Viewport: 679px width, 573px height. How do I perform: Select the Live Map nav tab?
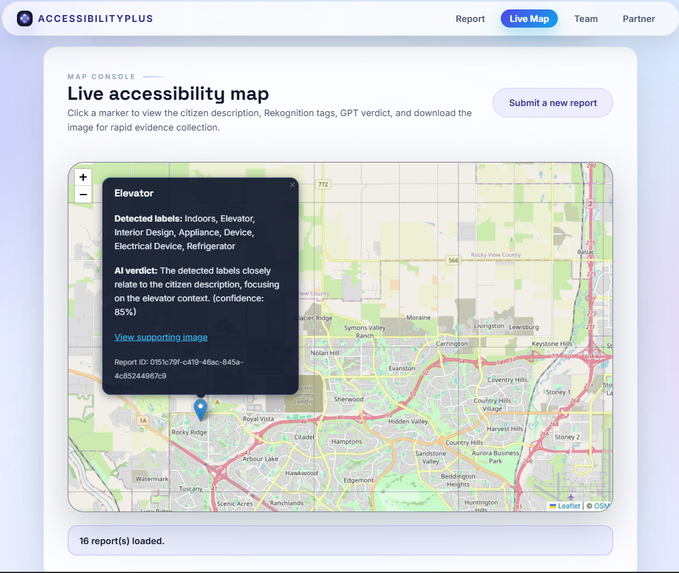[x=529, y=19]
